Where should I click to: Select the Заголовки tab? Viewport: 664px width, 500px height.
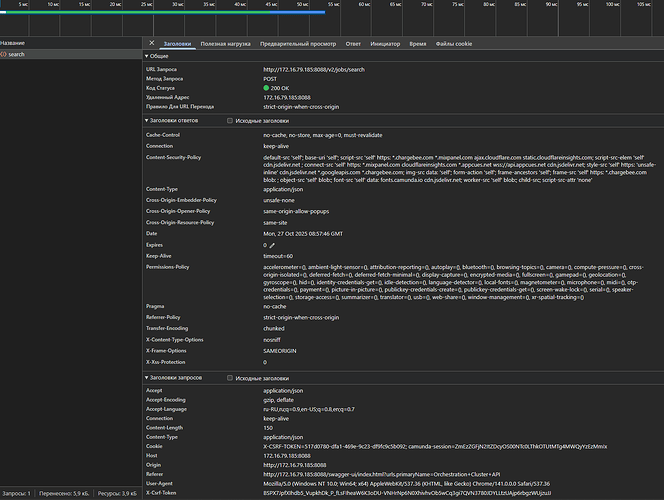[x=177, y=44]
